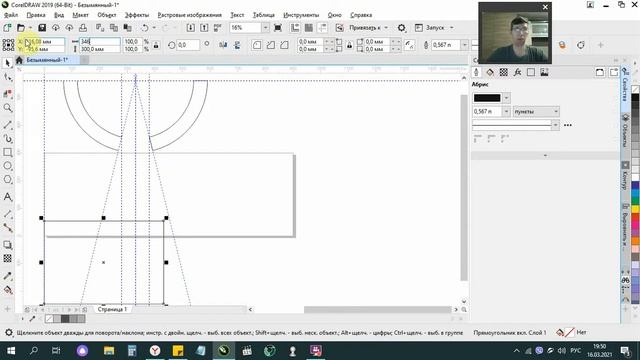Publish to PDF icon
Viewport: 640px width, 360px height.
tap(218, 28)
